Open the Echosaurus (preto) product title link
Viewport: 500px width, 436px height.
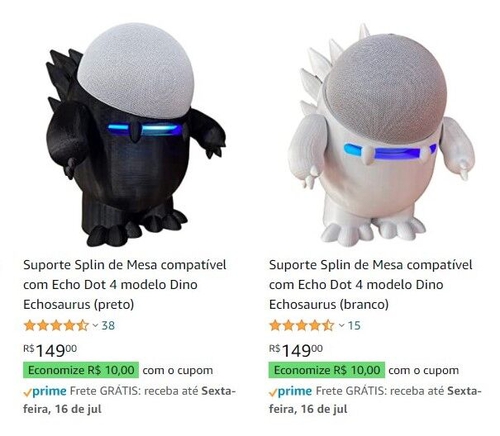[x=125, y=285]
